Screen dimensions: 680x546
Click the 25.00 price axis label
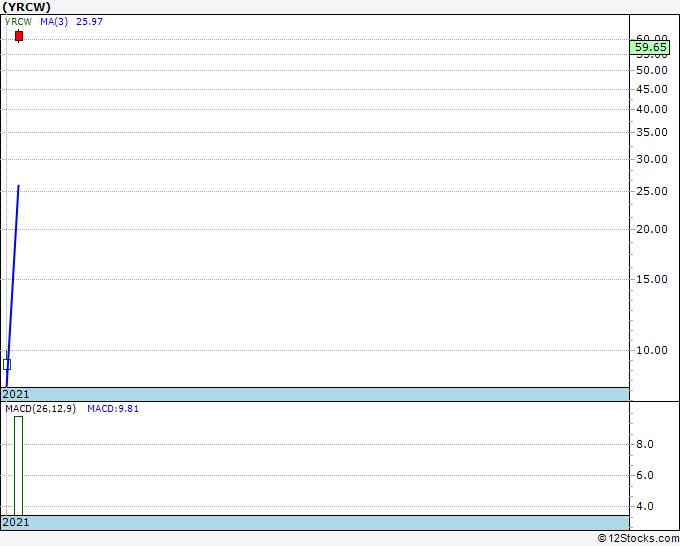pos(652,191)
